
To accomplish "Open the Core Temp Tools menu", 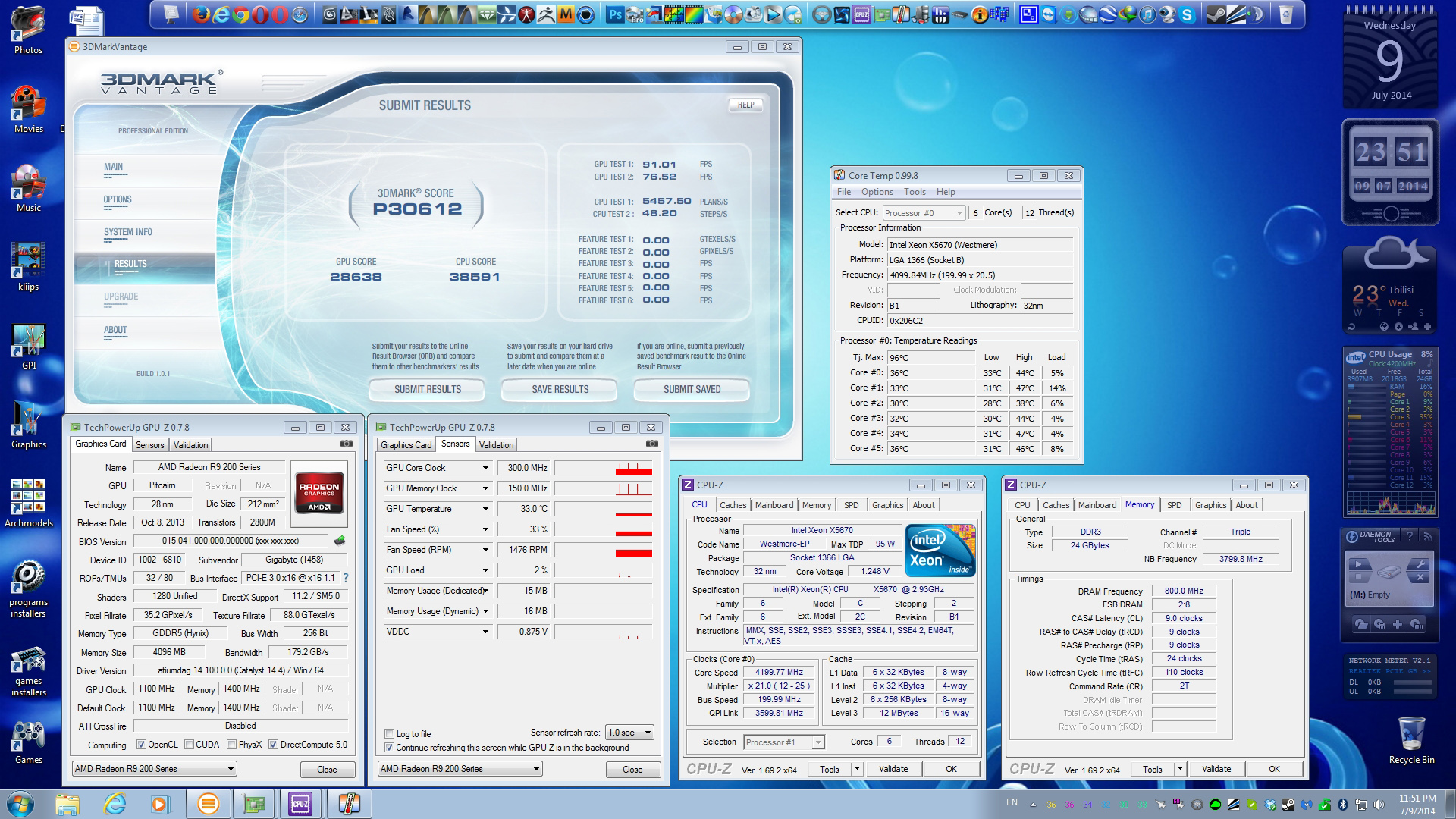I will click(x=914, y=192).
